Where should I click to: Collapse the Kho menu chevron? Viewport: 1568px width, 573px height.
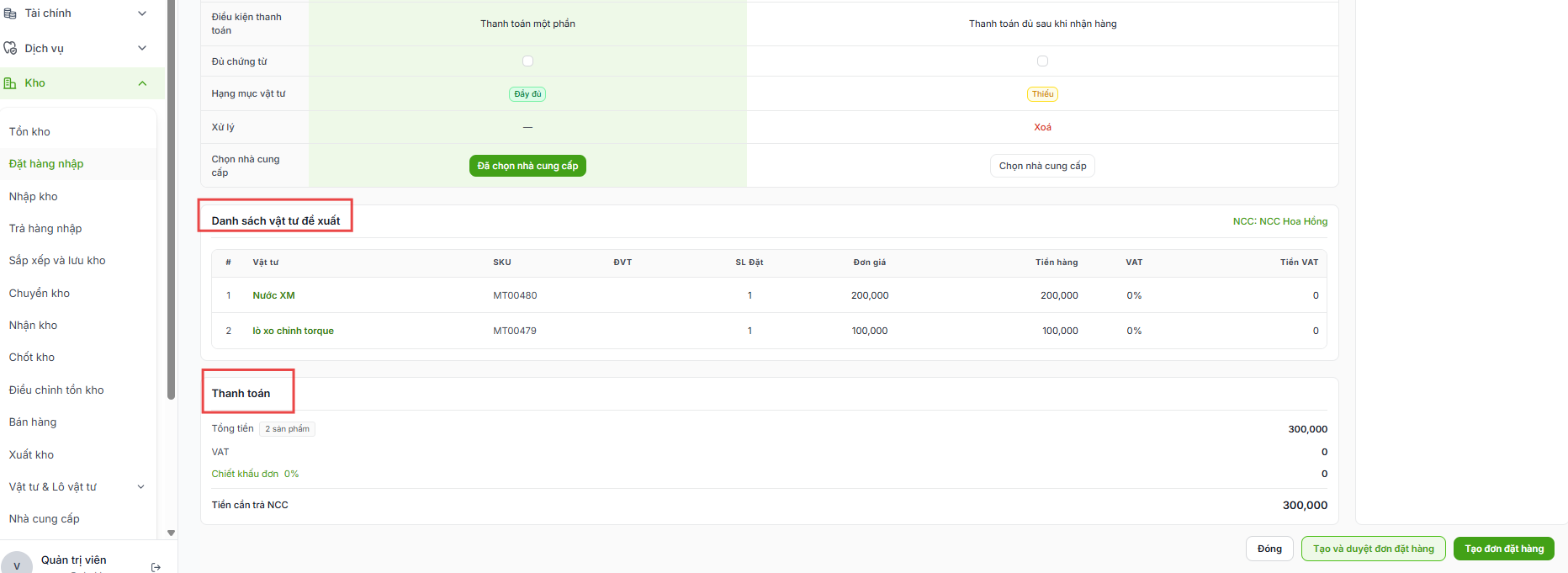[142, 83]
